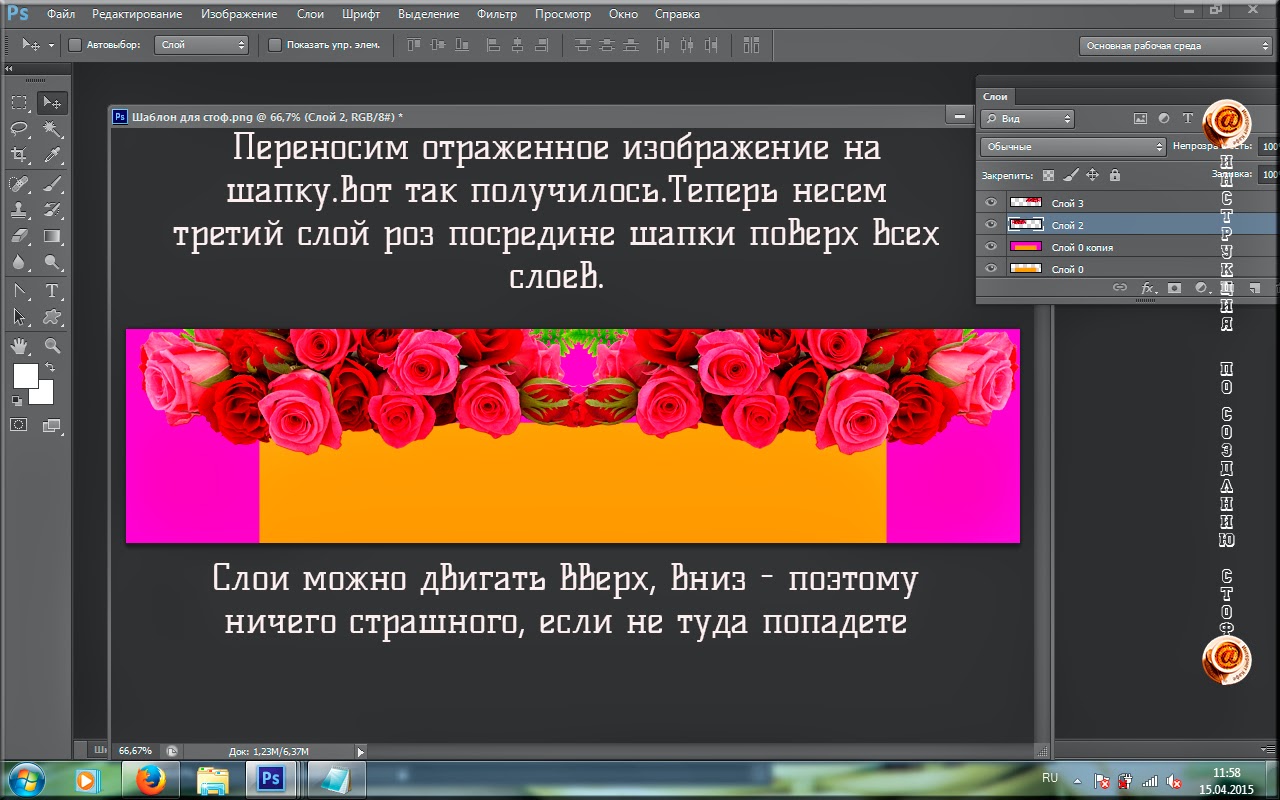Screen dimensions: 1280x800
Task: Click the zoom percentage field 66,67%
Action: (x=135, y=751)
